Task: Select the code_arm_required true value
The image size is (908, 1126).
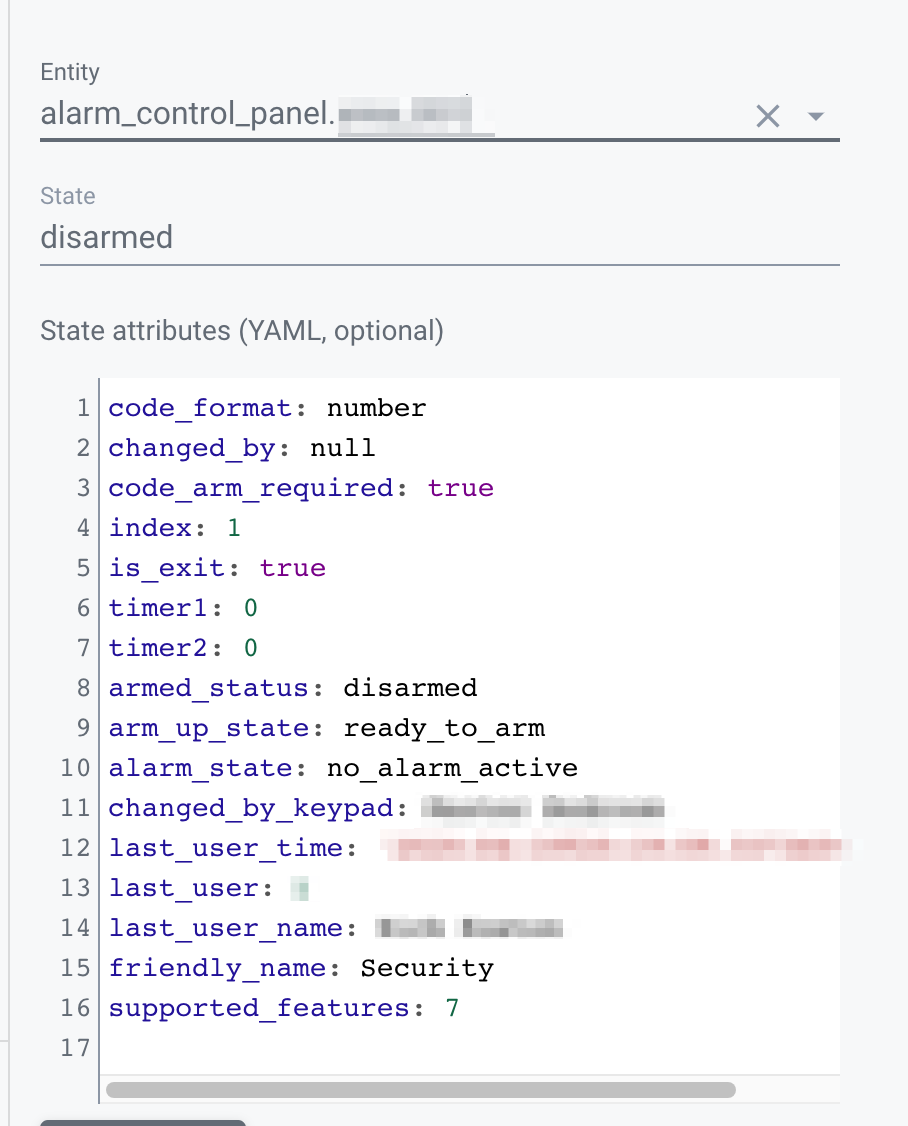Action: 460,488
